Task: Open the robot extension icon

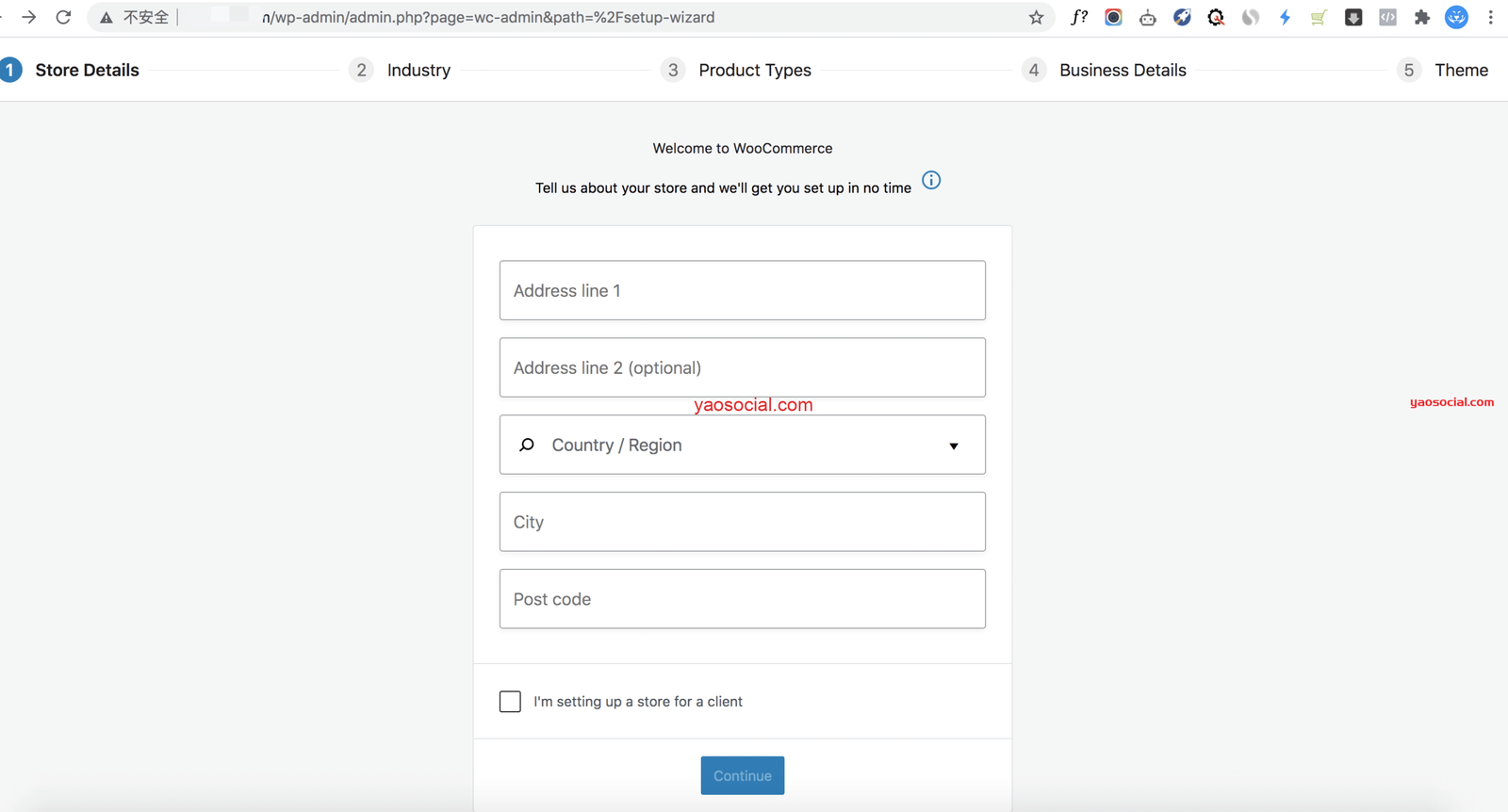Action: 1147,17
